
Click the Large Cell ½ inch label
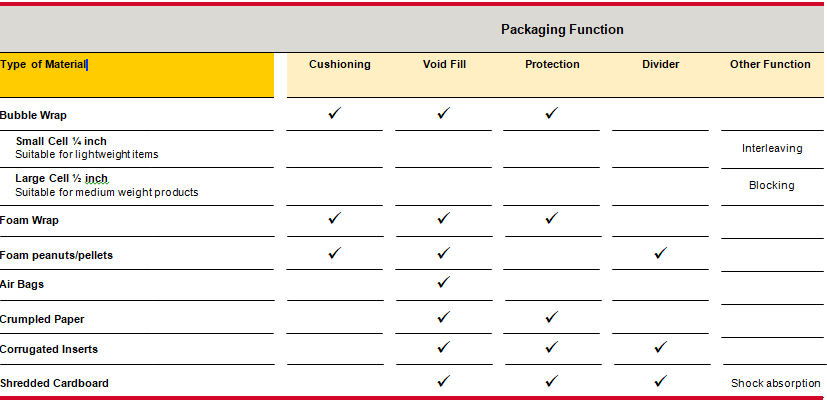pyautogui.click(x=62, y=178)
